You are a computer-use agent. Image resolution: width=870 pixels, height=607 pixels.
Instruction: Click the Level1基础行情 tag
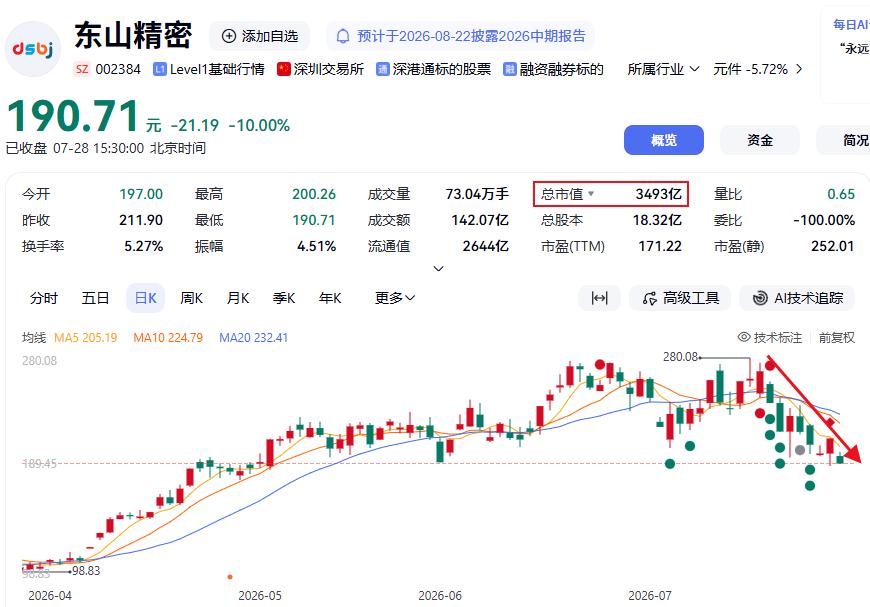[209, 69]
